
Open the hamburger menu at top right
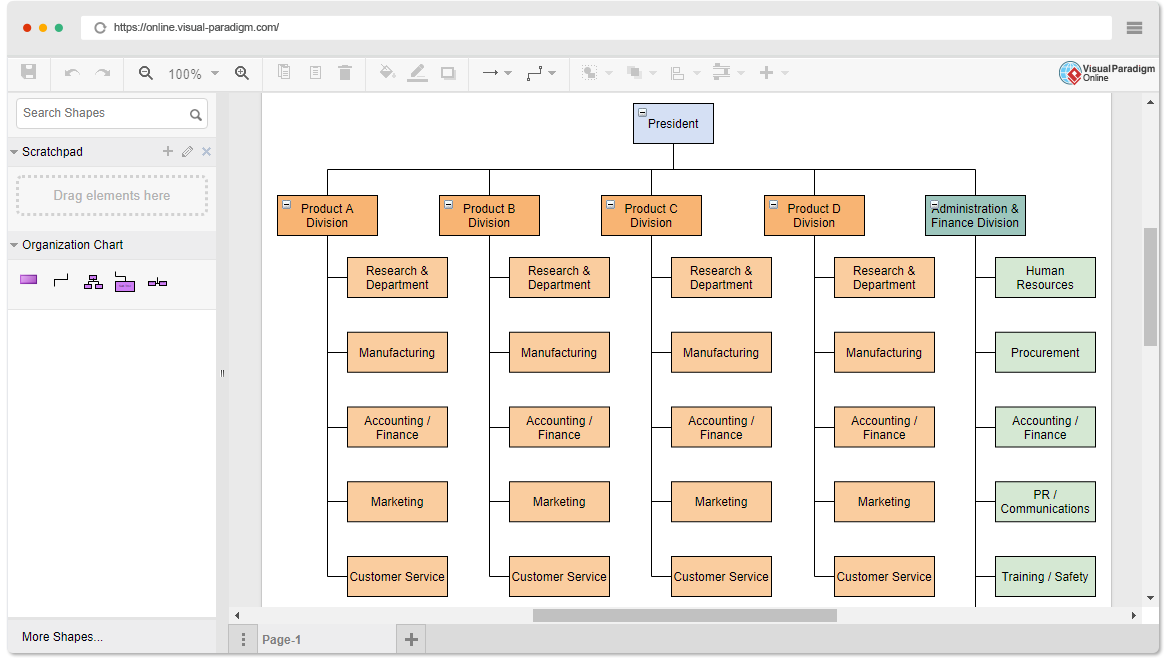tap(1134, 28)
